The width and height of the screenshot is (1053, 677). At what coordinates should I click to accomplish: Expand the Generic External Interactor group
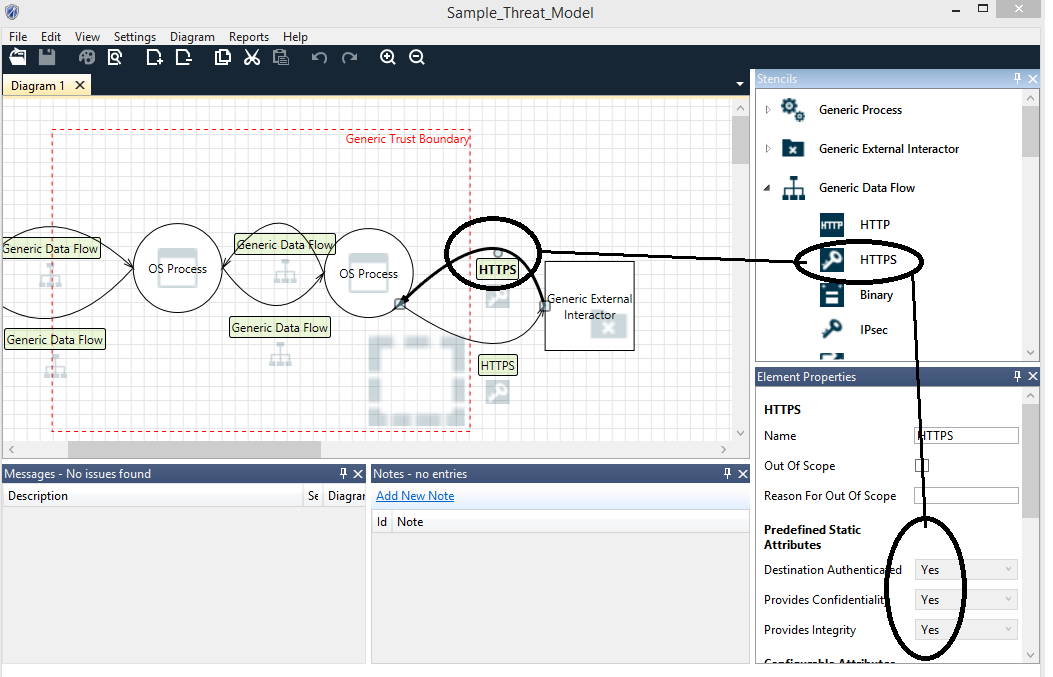click(768, 148)
